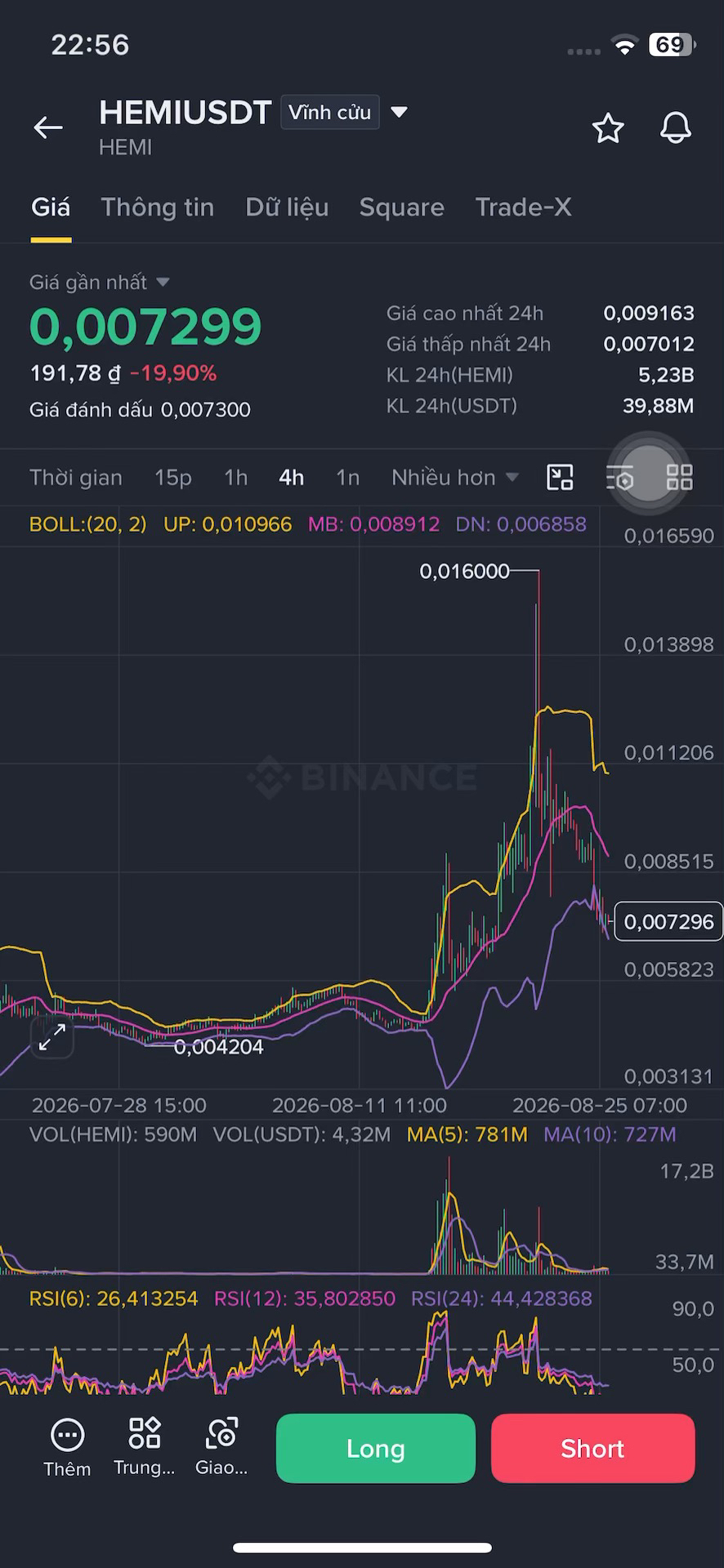The image size is (724, 1568).
Task: Tap the 0,004204 low price marker
Action: pyautogui.click(x=219, y=1046)
